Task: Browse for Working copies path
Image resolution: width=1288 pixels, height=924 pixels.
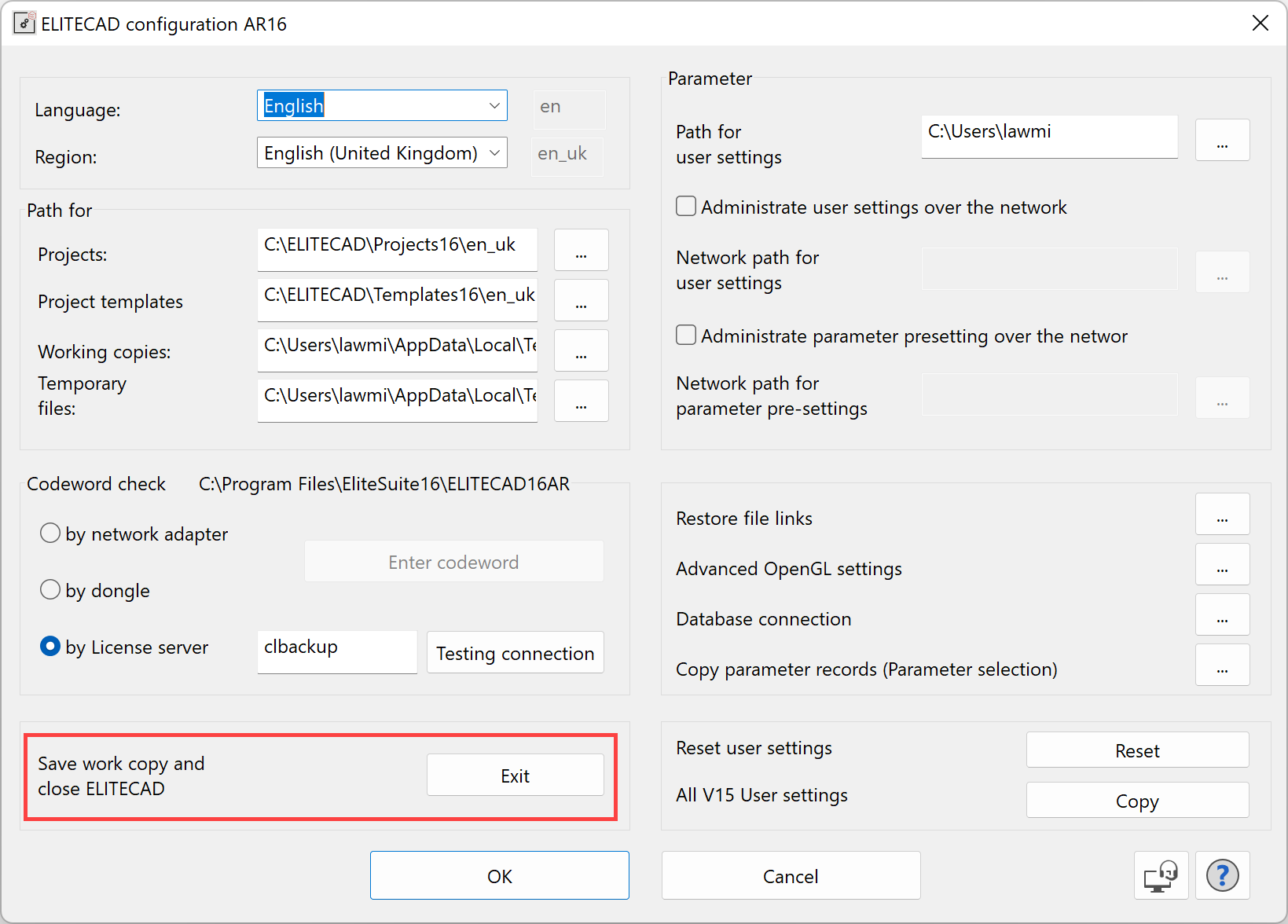Action: click(x=581, y=350)
